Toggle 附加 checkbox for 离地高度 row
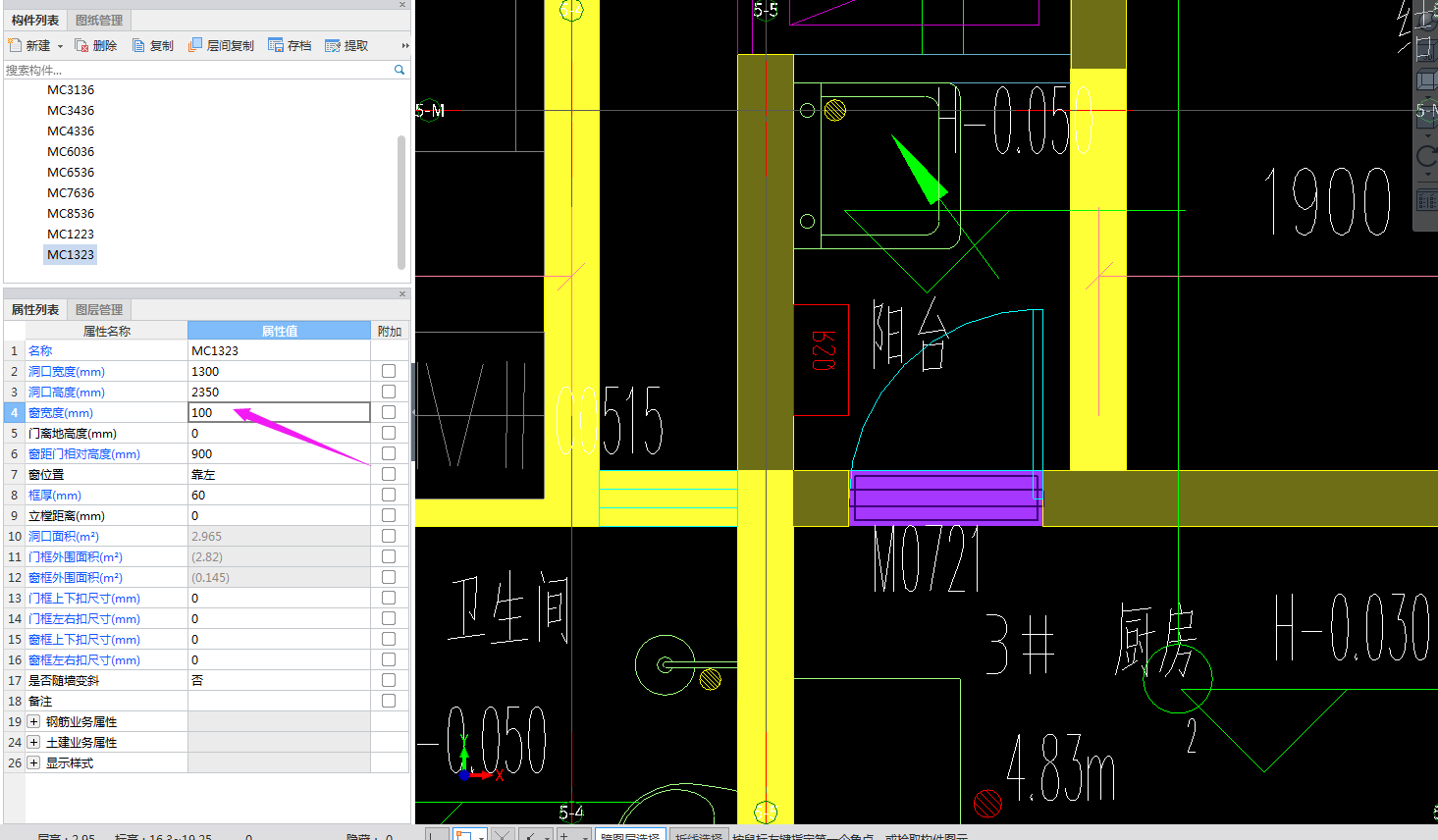The width and height of the screenshot is (1438, 840). coord(389,433)
